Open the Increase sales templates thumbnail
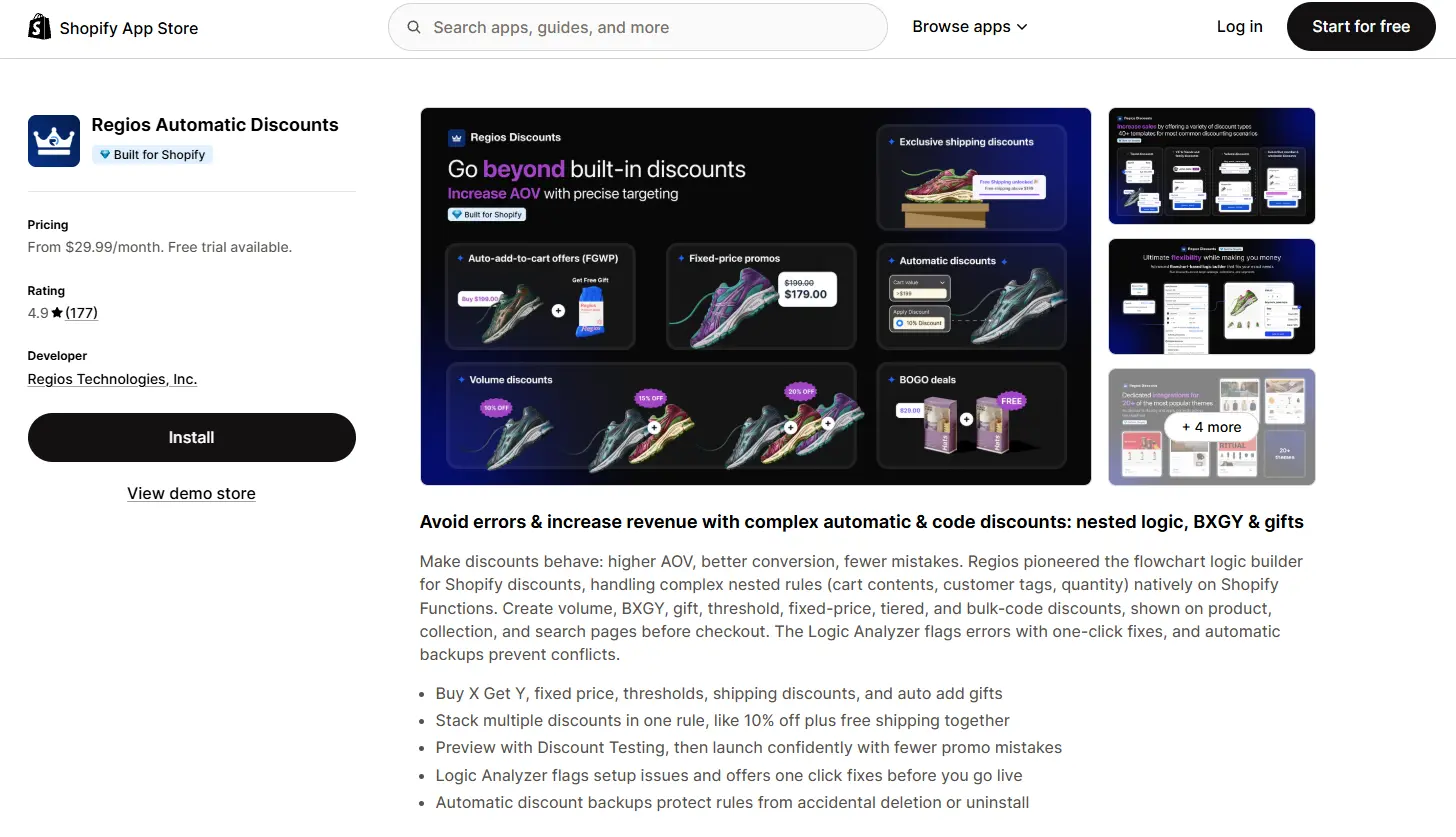This screenshot has height=837, width=1456. click(x=1212, y=166)
